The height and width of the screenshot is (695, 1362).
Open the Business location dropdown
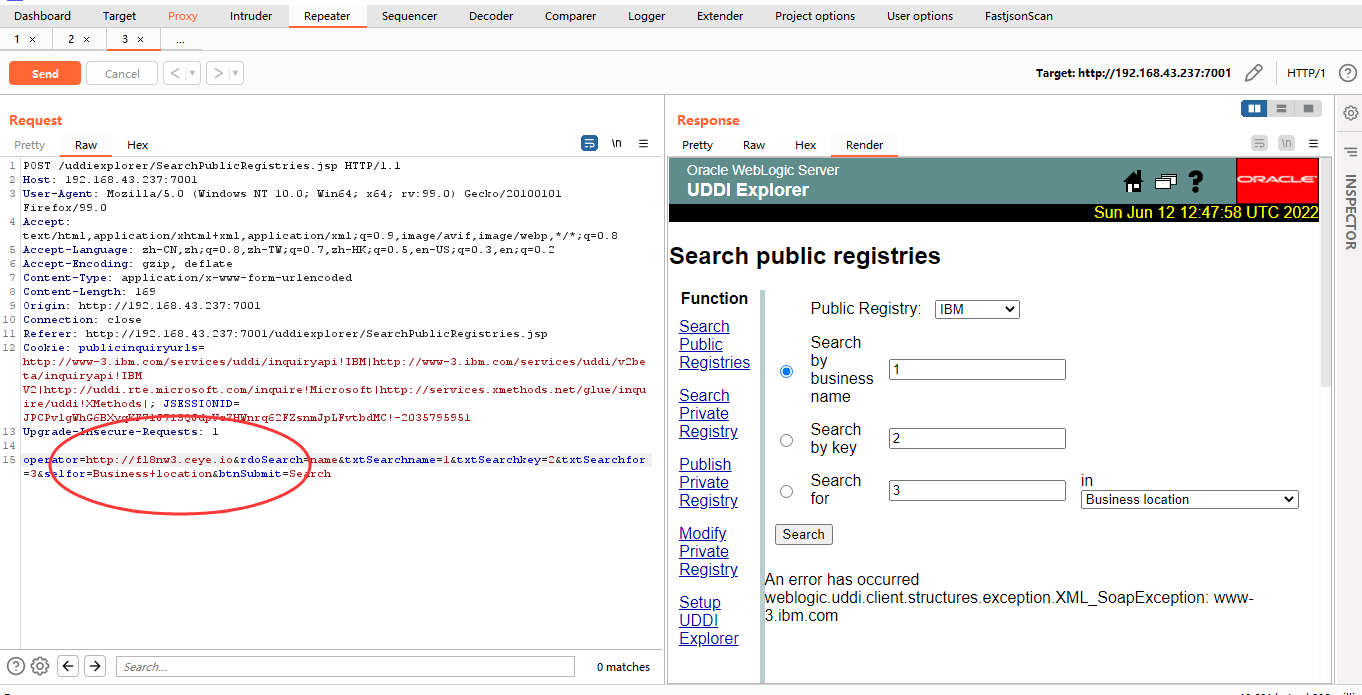1190,499
